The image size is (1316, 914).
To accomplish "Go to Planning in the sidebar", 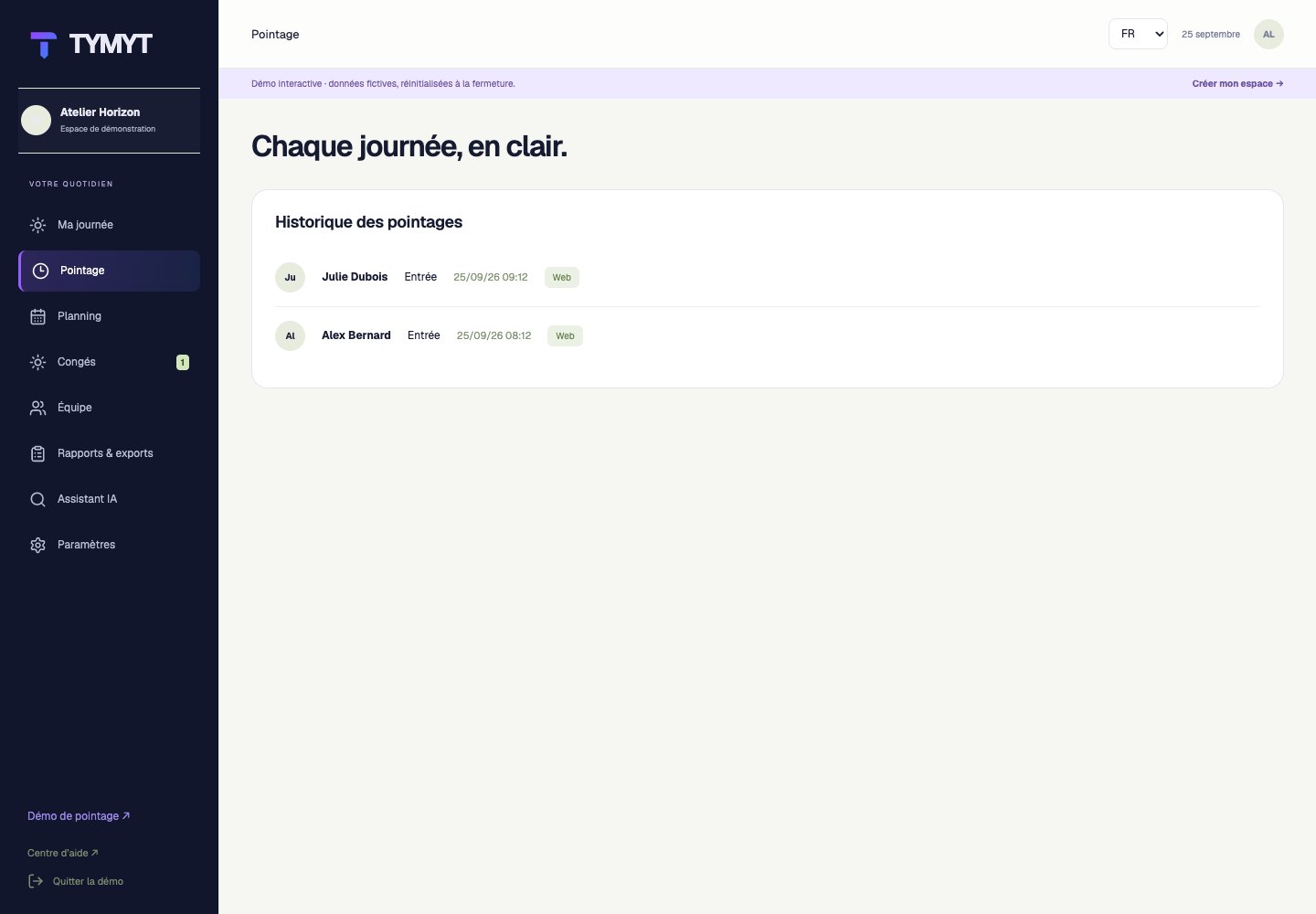I will [x=109, y=316].
